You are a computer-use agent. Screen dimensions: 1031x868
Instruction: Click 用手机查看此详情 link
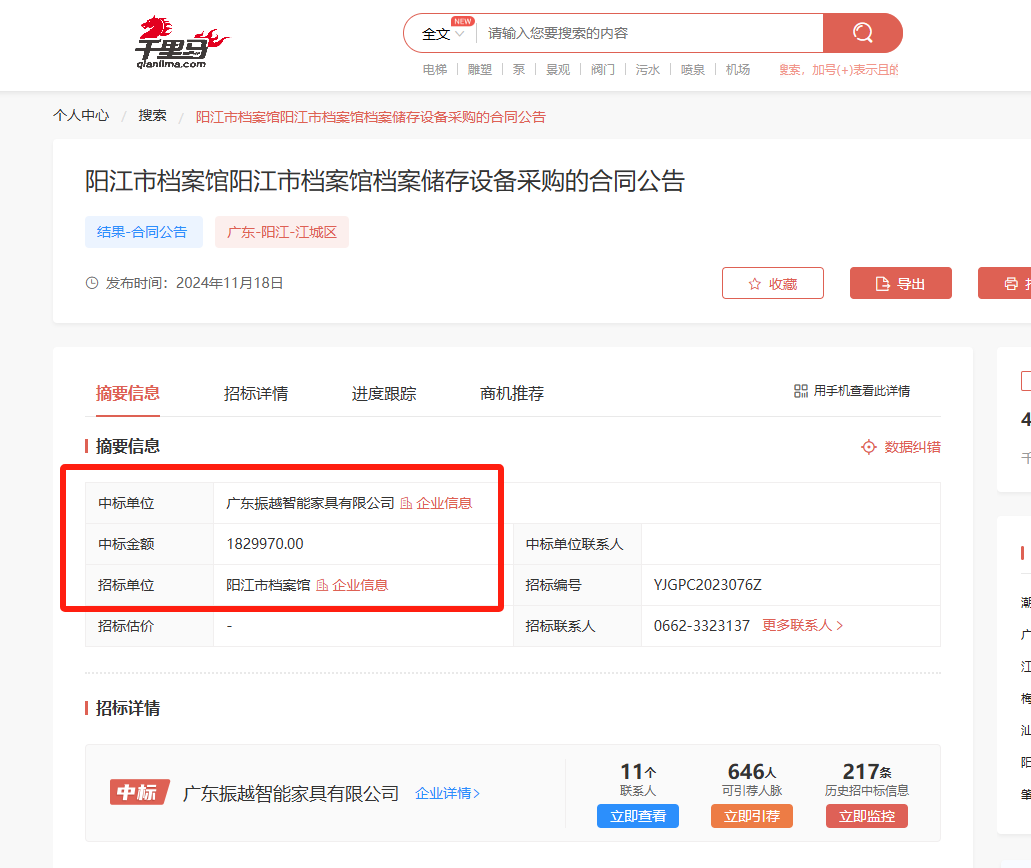pos(861,391)
